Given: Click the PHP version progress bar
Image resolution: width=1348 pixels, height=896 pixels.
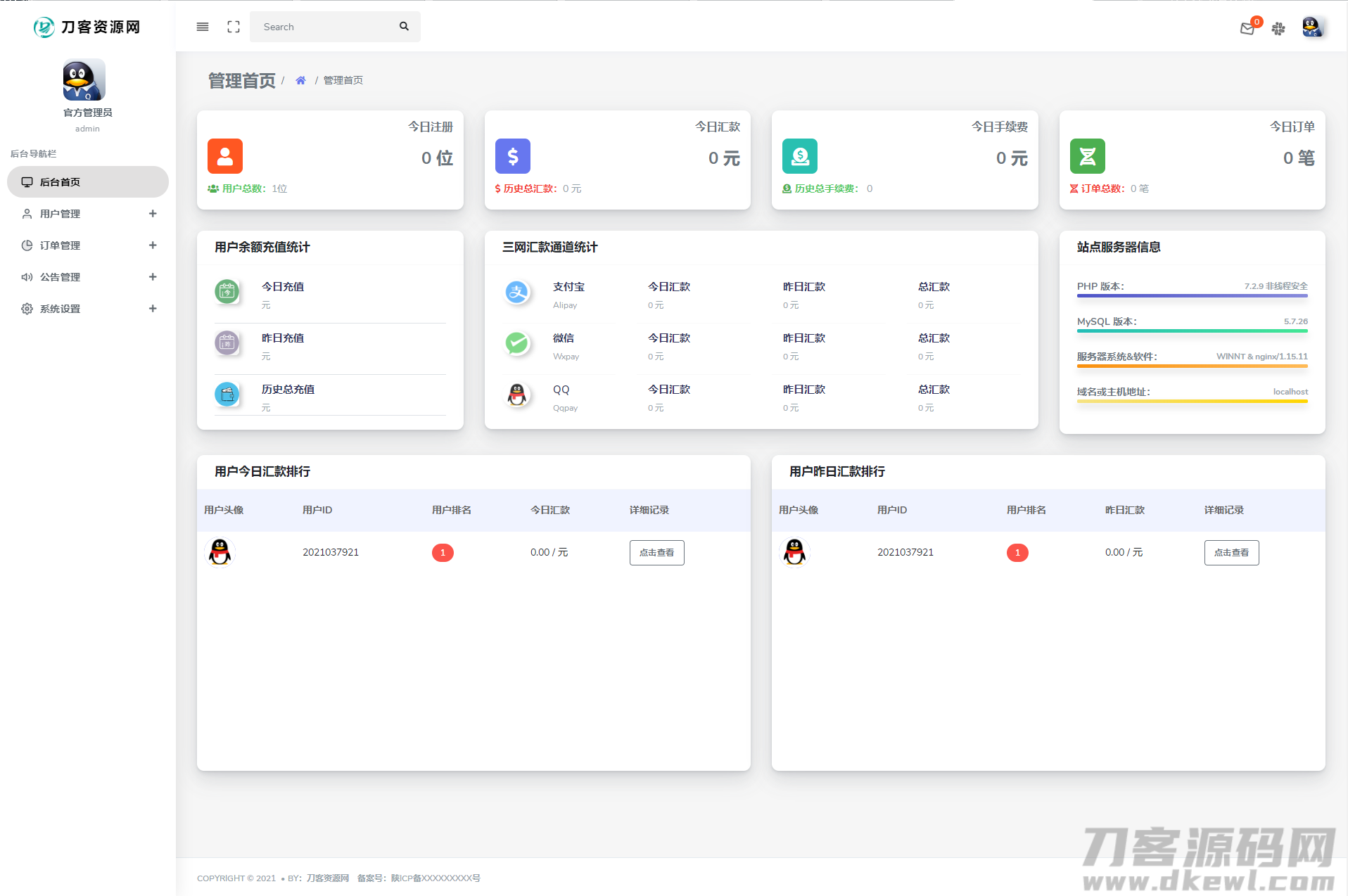Looking at the screenshot, I should pyautogui.click(x=1192, y=296).
